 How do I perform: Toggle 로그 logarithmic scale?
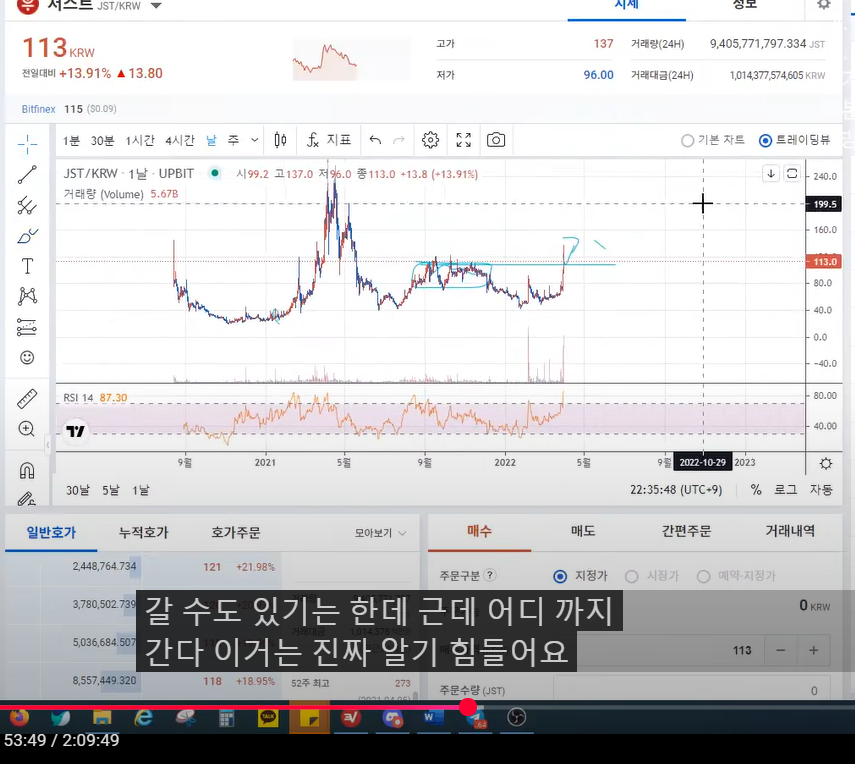coord(786,490)
